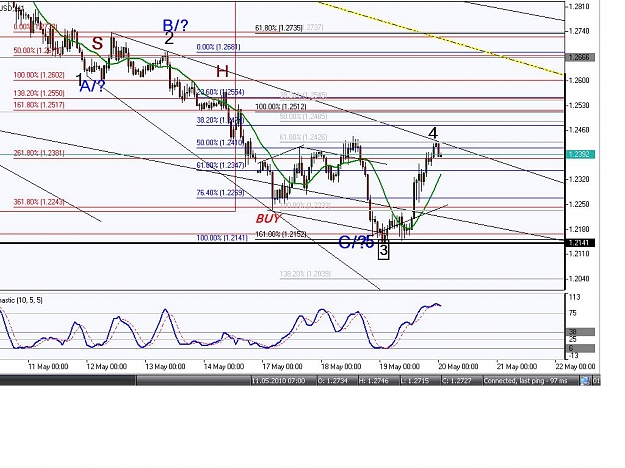The image size is (625, 468).
Task: Select the blue 'B/?' wave label
Action: pos(175,25)
